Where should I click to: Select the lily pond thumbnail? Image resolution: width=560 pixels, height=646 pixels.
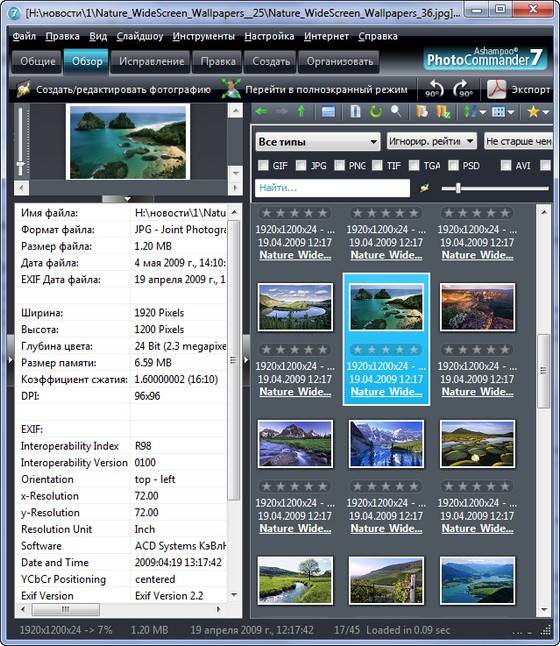pyautogui.click(x=477, y=444)
